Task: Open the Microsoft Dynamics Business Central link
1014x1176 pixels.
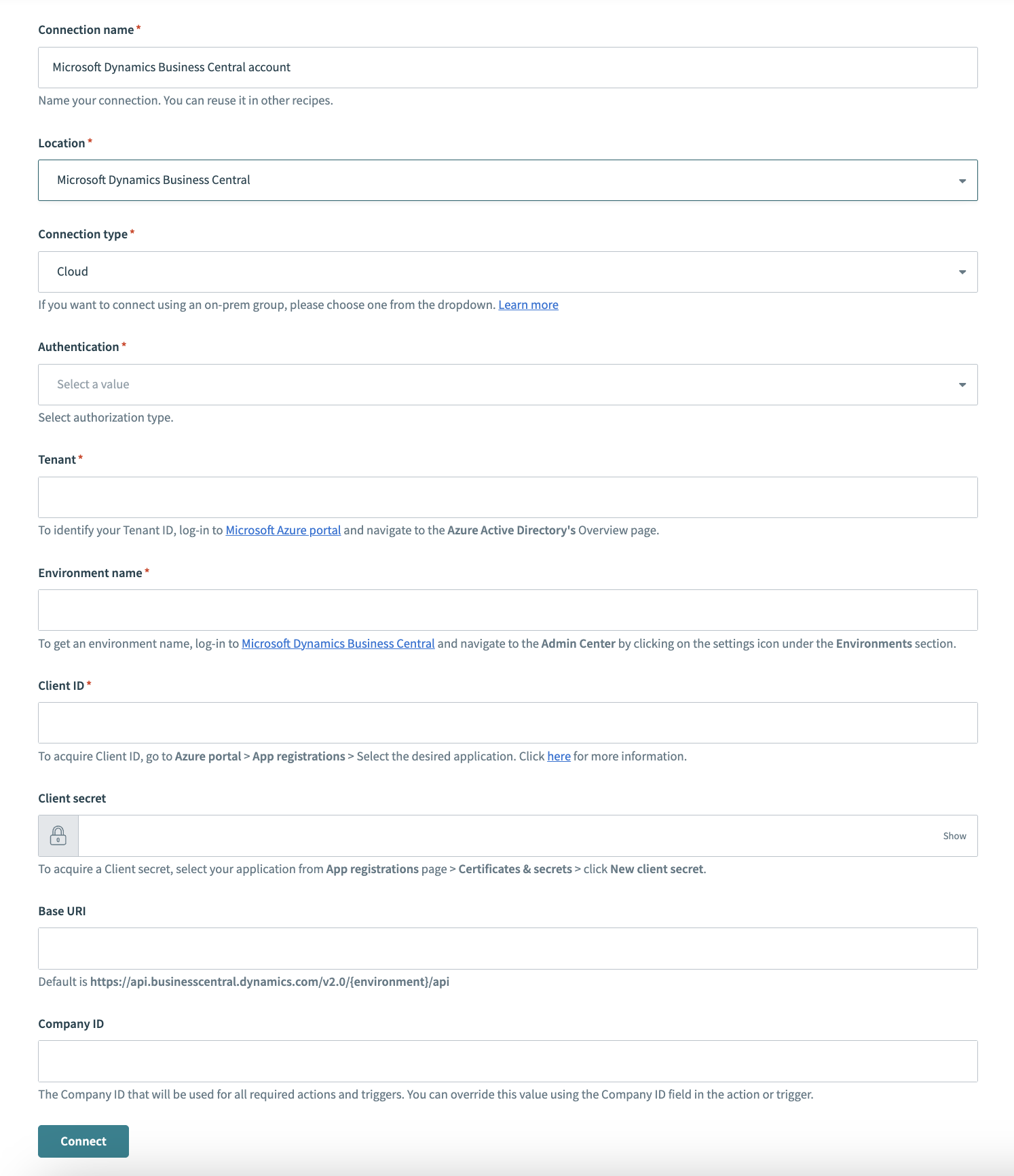Action: pyautogui.click(x=338, y=644)
